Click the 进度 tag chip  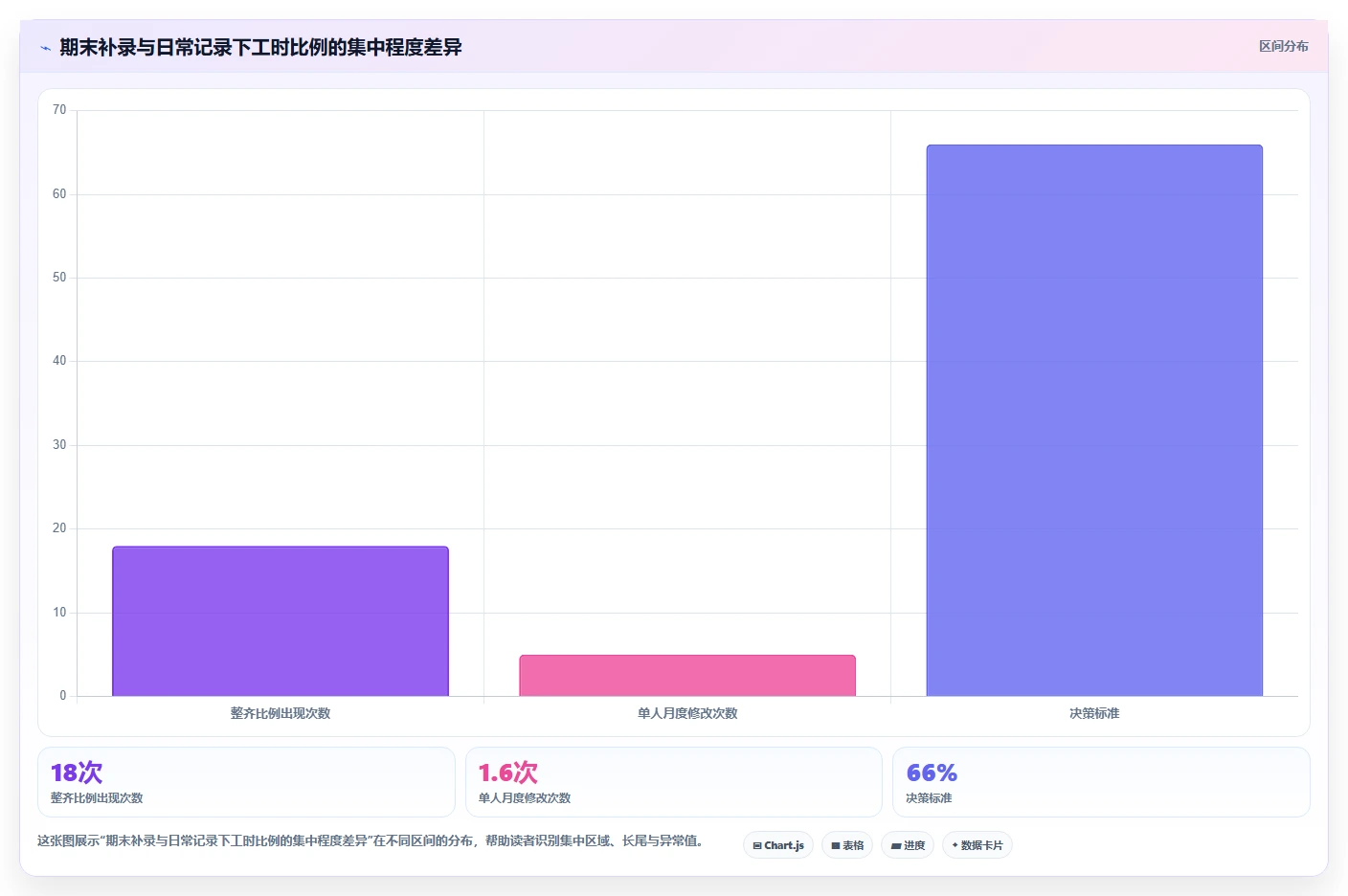point(908,845)
